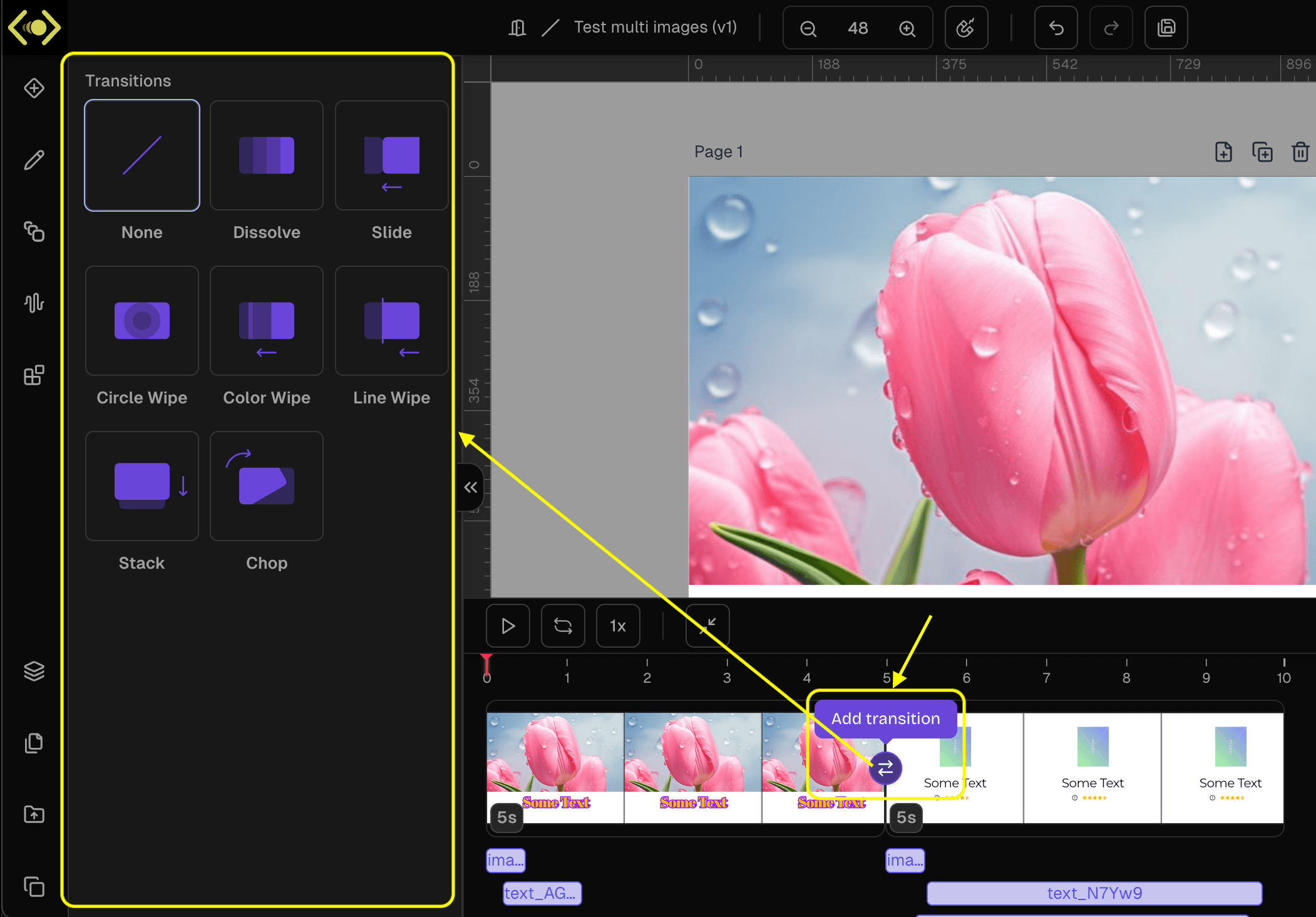
Task: Click the redo arrow icon
Action: click(1111, 28)
